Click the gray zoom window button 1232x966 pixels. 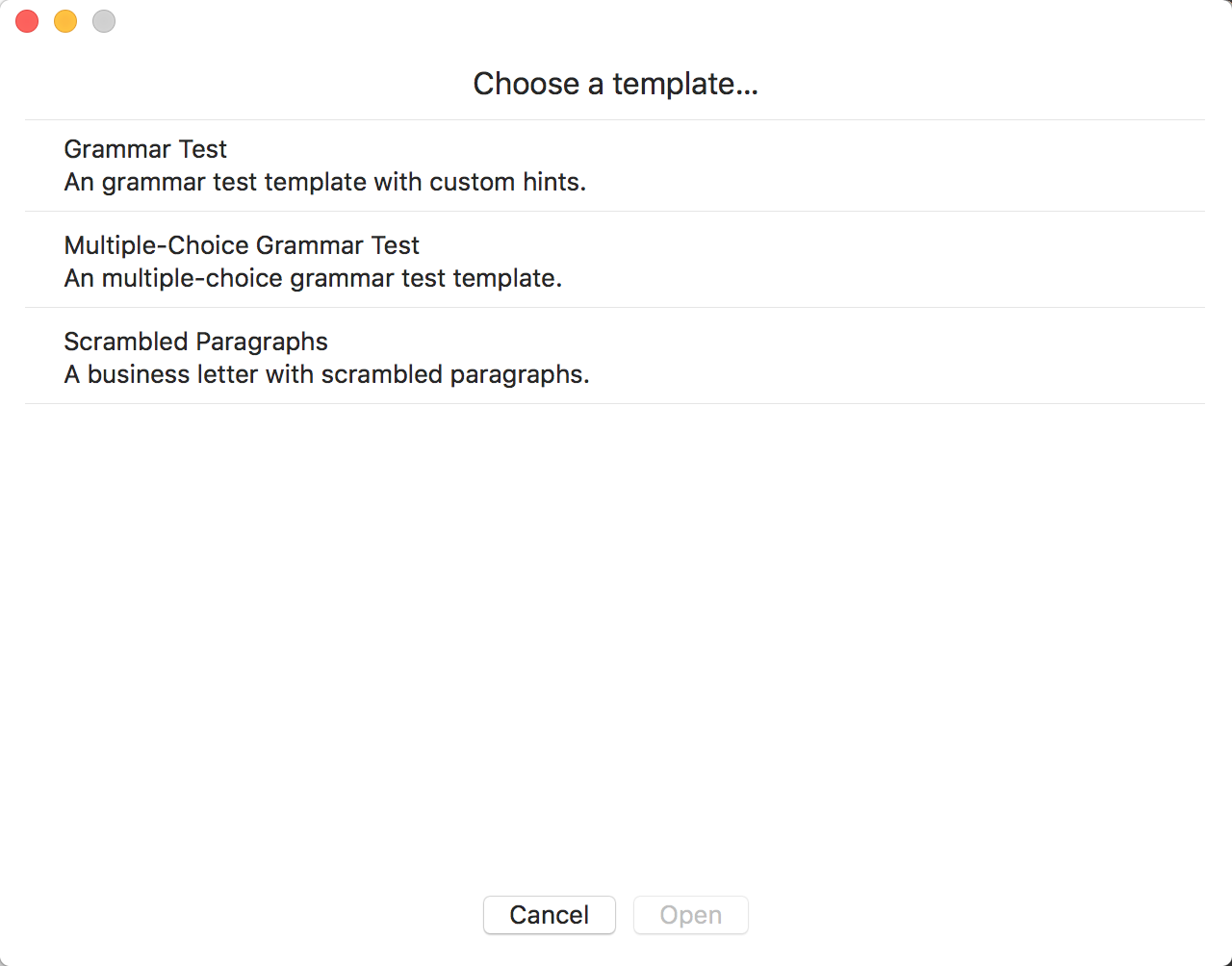point(104,21)
